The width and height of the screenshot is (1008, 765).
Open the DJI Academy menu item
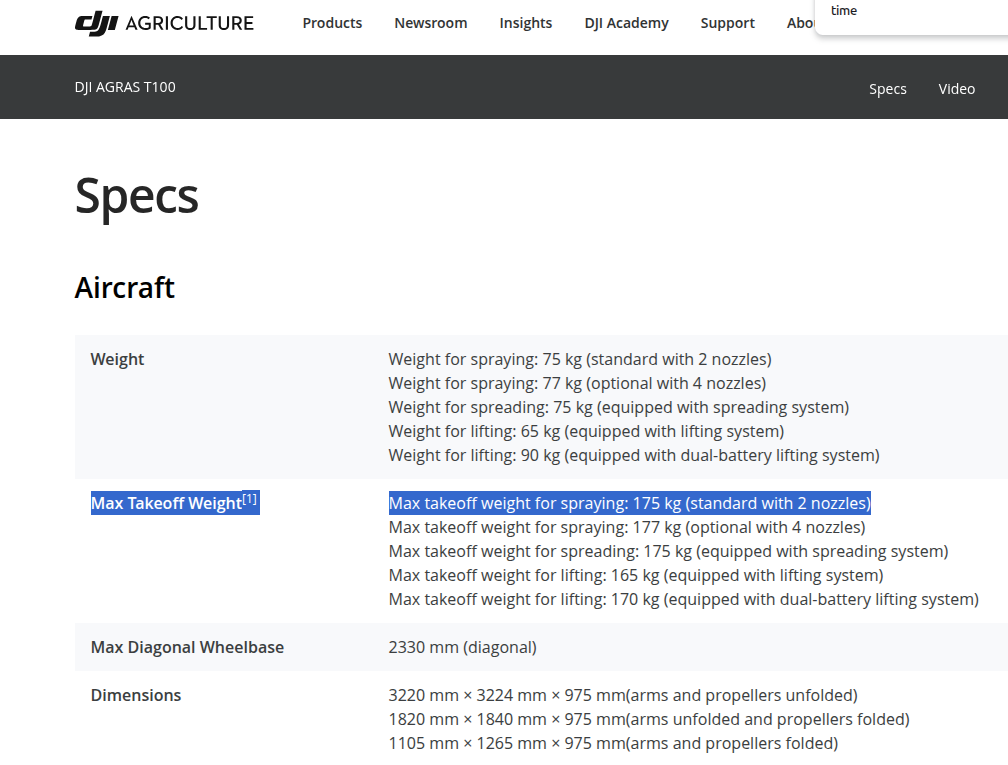click(626, 23)
